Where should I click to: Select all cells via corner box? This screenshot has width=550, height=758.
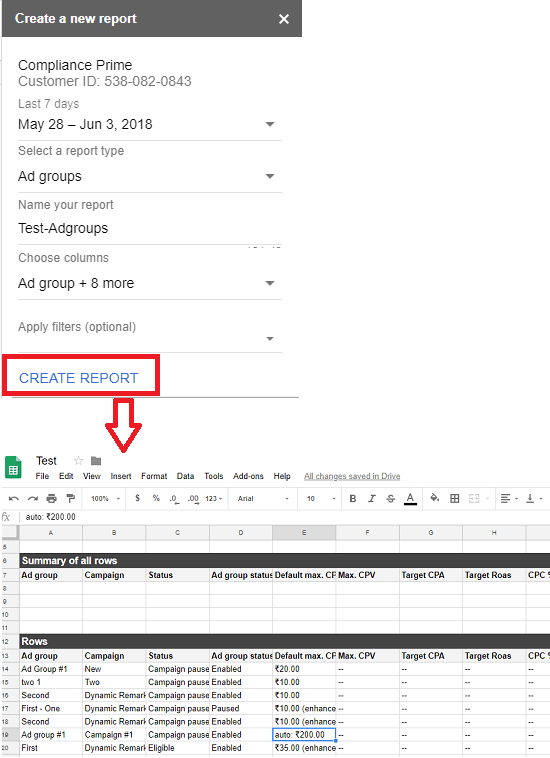10,533
